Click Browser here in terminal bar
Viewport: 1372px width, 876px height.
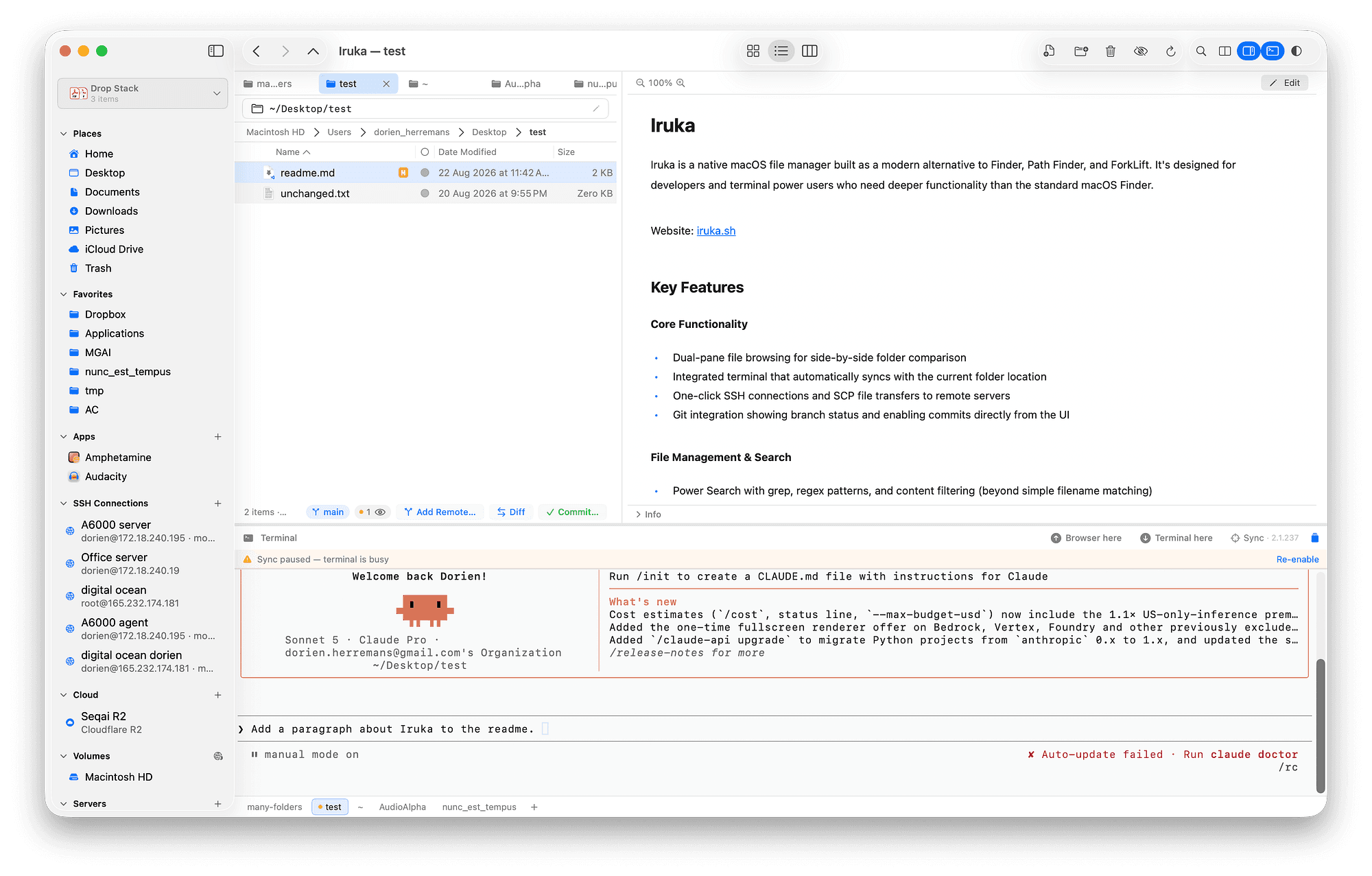point(1086,538)
